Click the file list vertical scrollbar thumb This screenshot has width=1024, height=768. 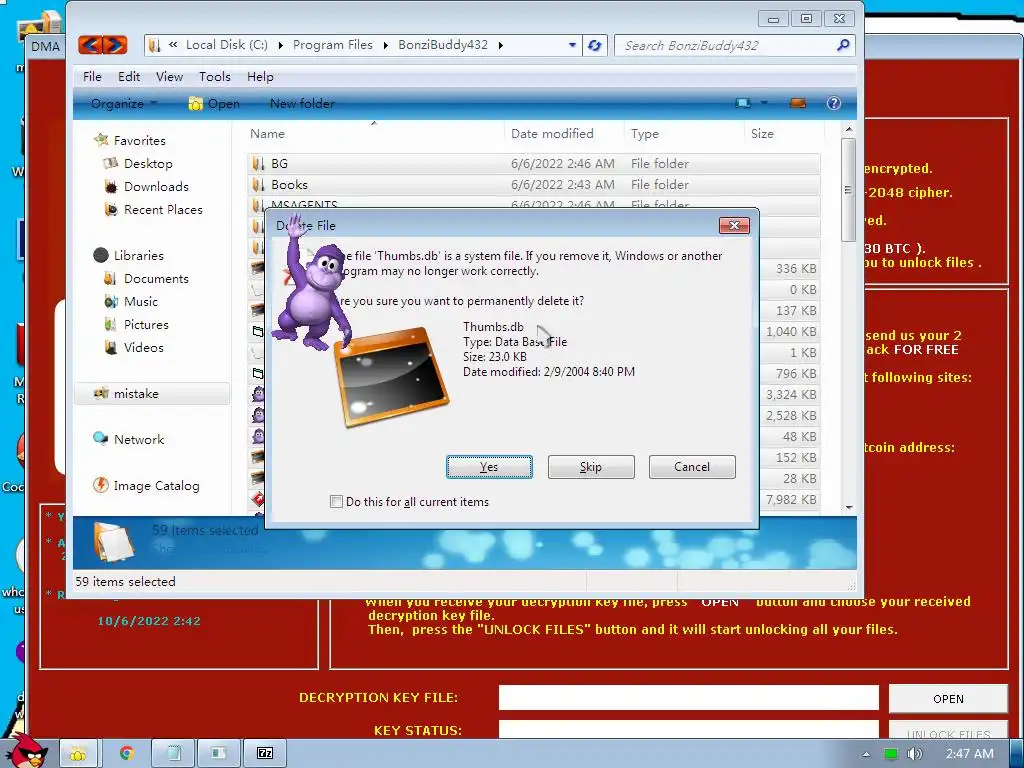[848, 189]
